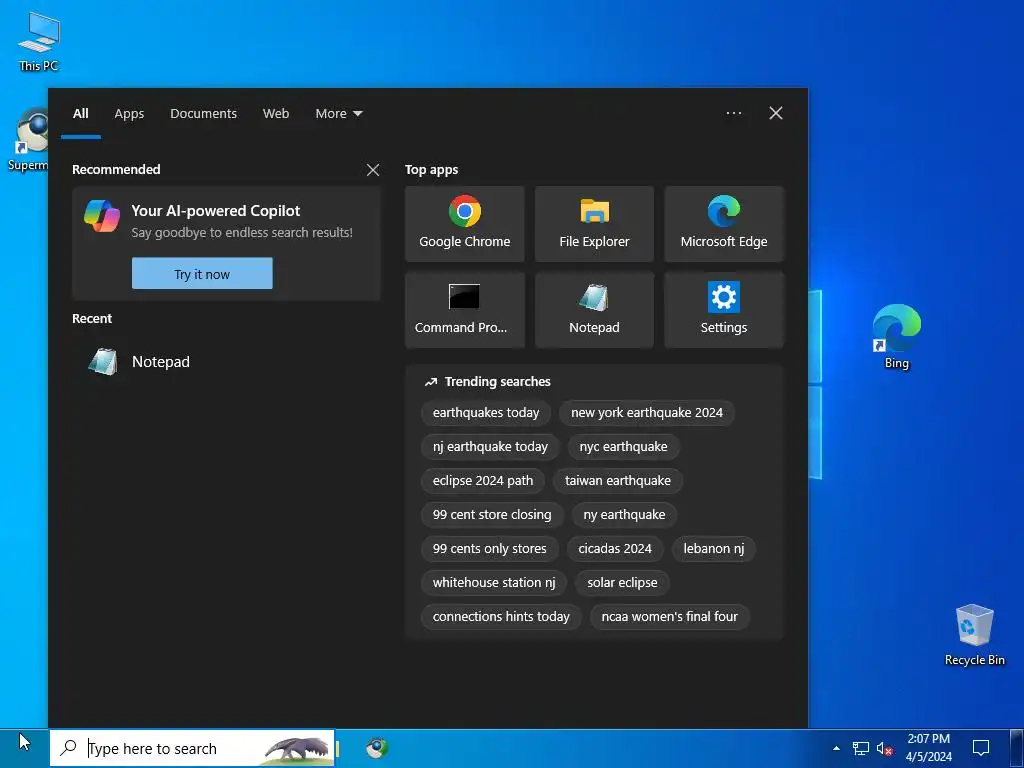Search trending '99 cent store closing'

tap(492, 515)
